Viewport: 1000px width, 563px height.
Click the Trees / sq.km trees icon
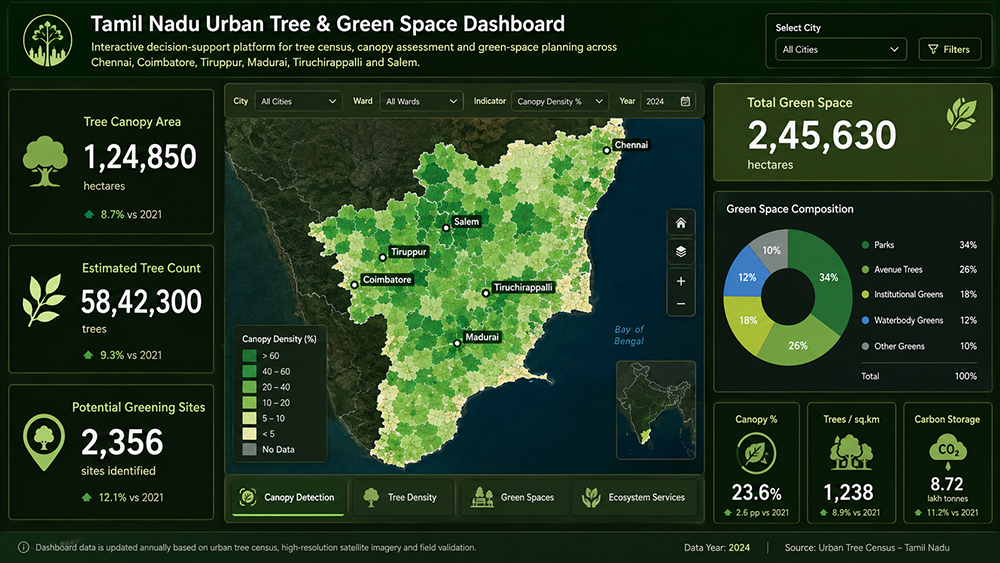pos(851,452)
